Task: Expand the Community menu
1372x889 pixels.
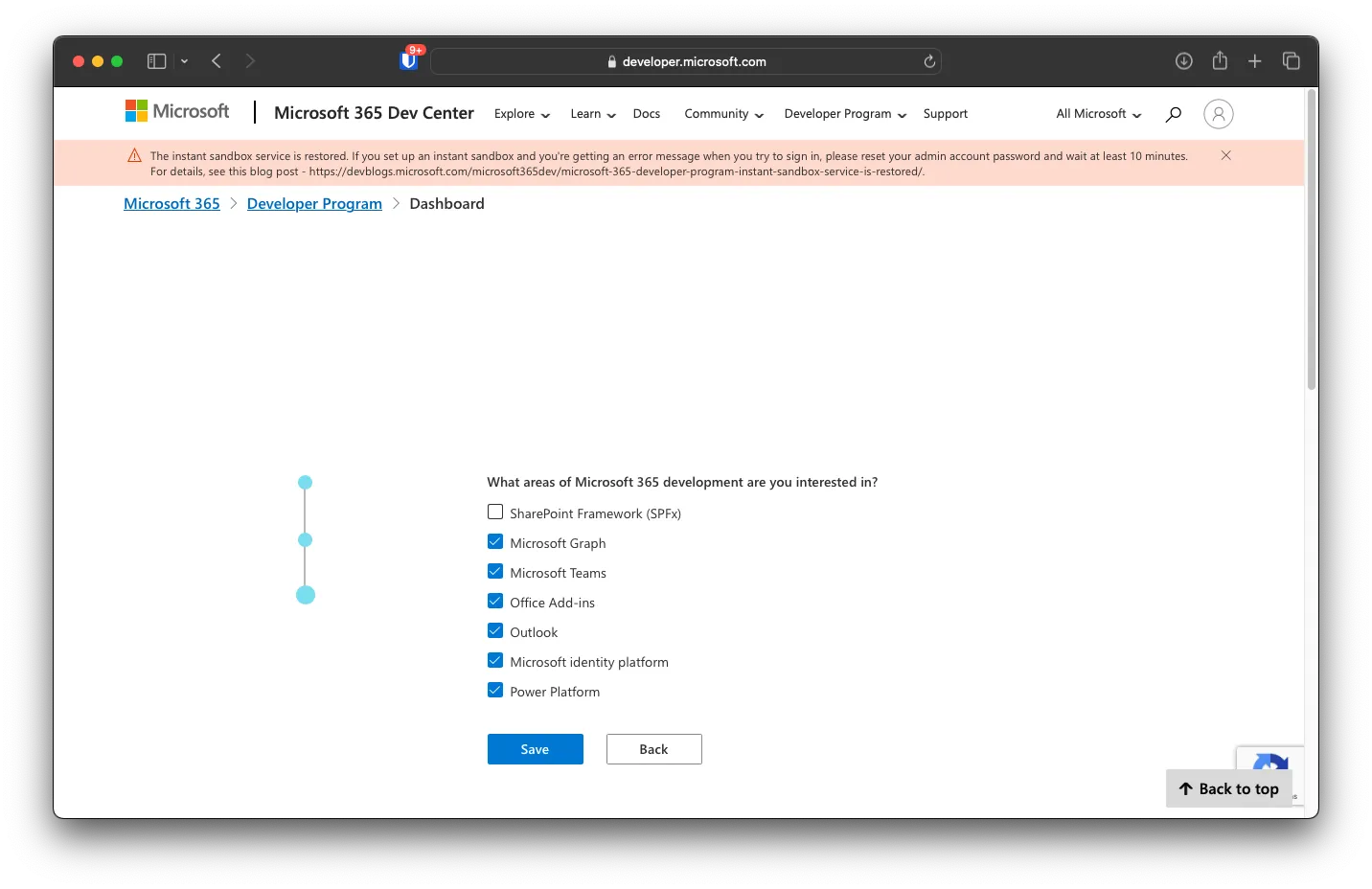Action: (724, 114)
